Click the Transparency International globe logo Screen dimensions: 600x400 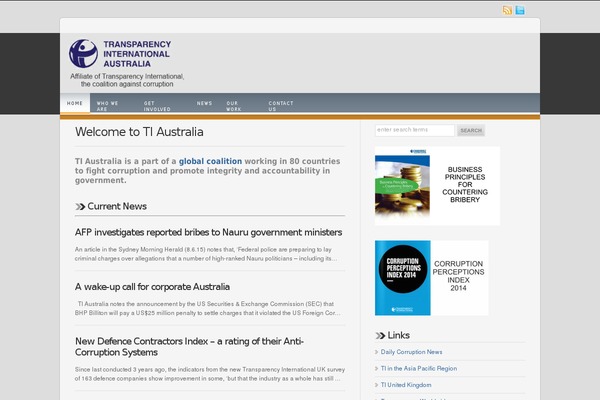coord(83,54)
